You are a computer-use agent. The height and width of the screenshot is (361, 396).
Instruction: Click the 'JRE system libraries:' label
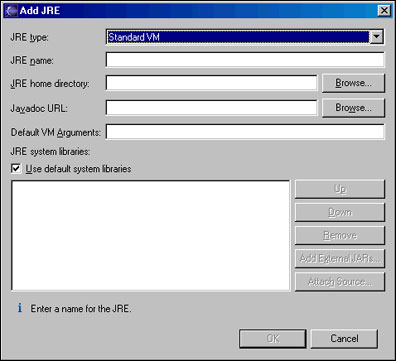tap(50, 152)
